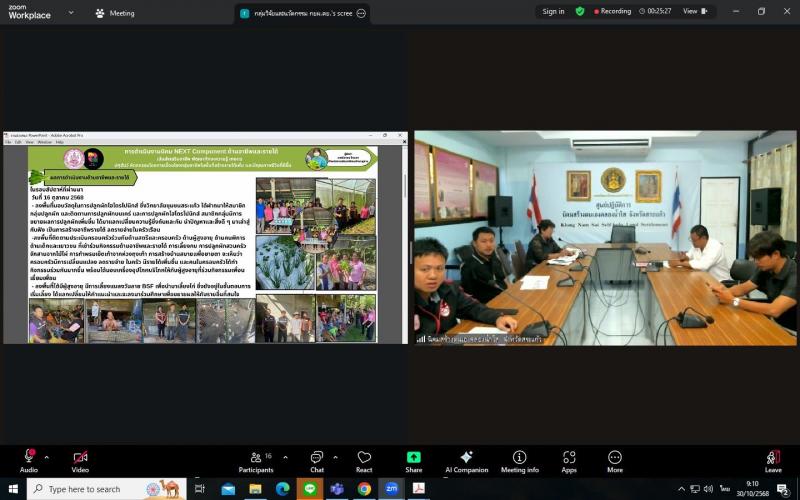Click the meeting timer 00:25:27
The height and width of the screenshot is (500, 800).
click(655, 11)
